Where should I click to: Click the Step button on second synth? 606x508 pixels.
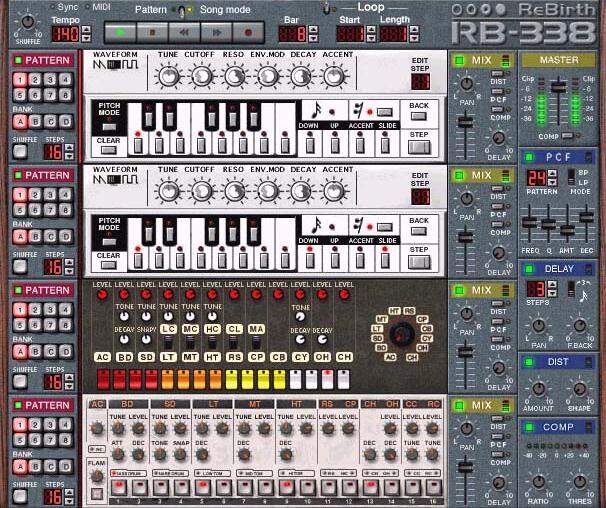(419, 262)
